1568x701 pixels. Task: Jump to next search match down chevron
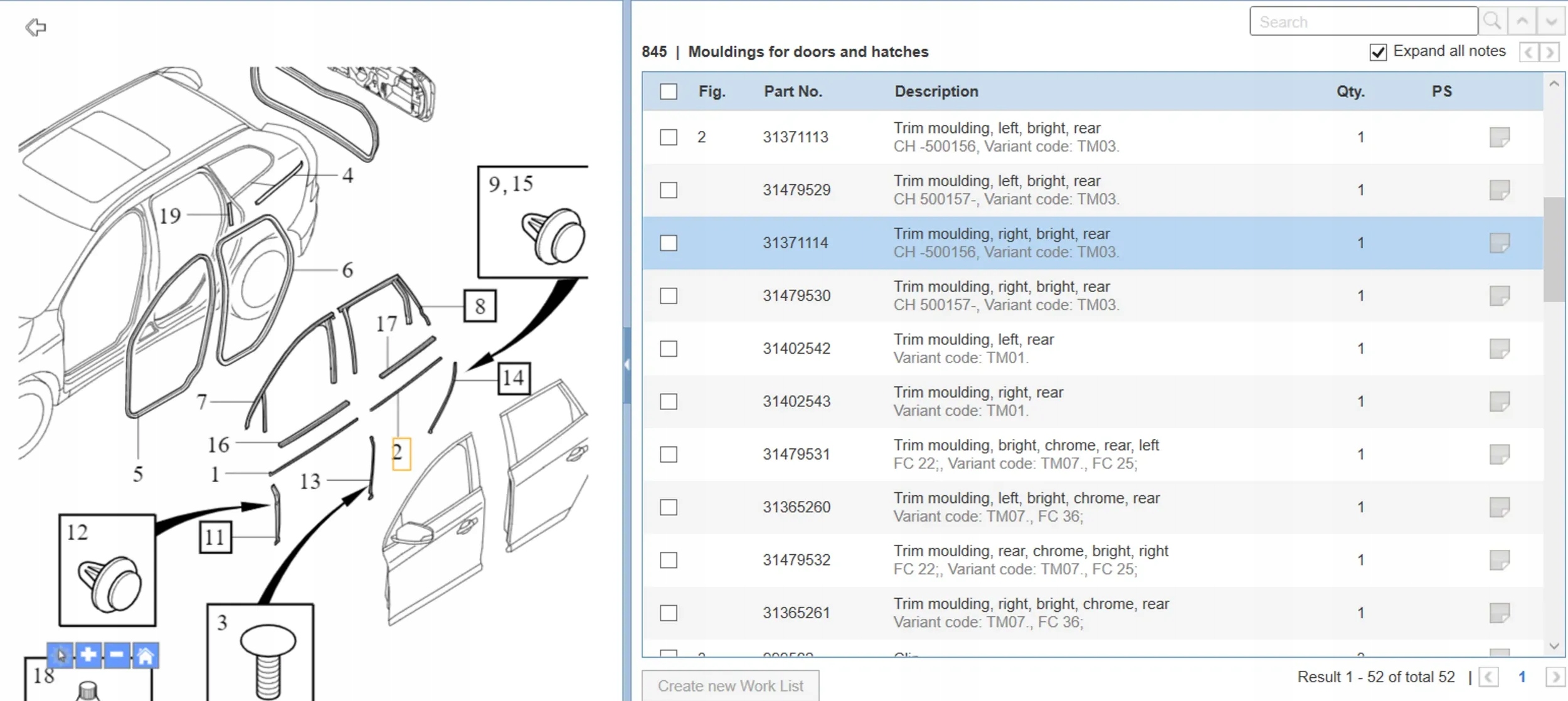tap(1551, 22)
